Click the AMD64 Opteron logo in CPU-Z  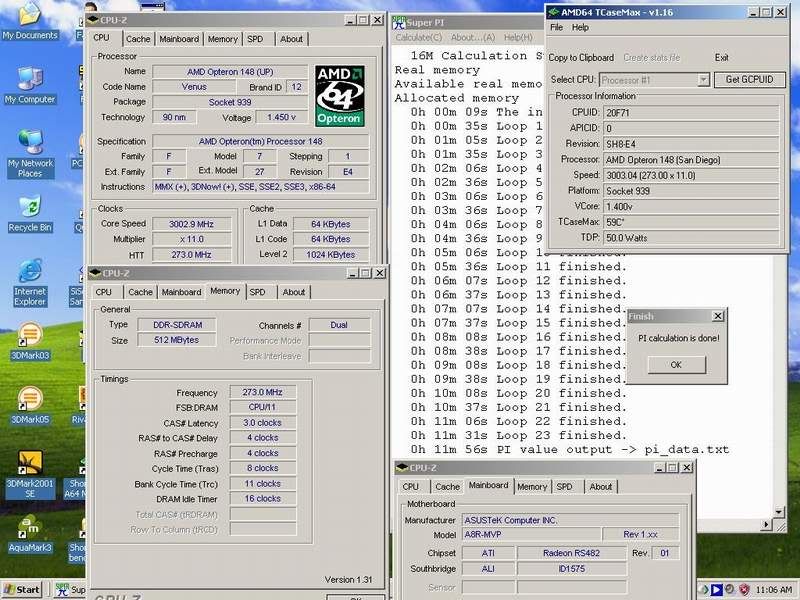click(340, 96)
